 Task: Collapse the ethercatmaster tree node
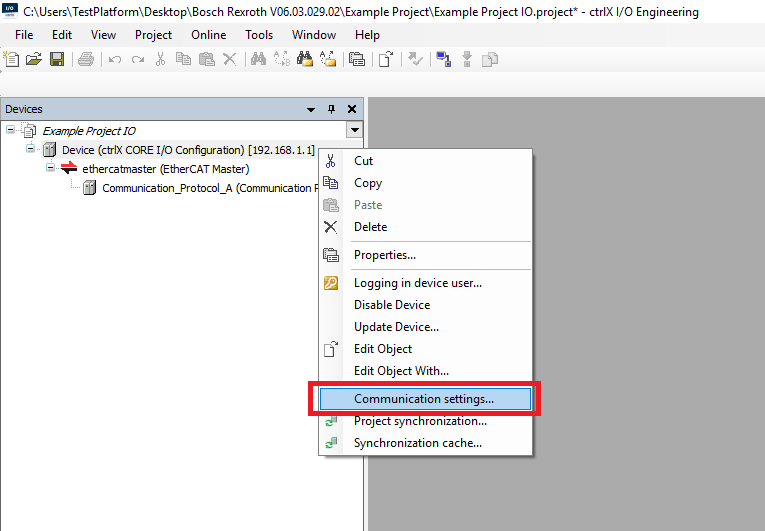(50, 168)
